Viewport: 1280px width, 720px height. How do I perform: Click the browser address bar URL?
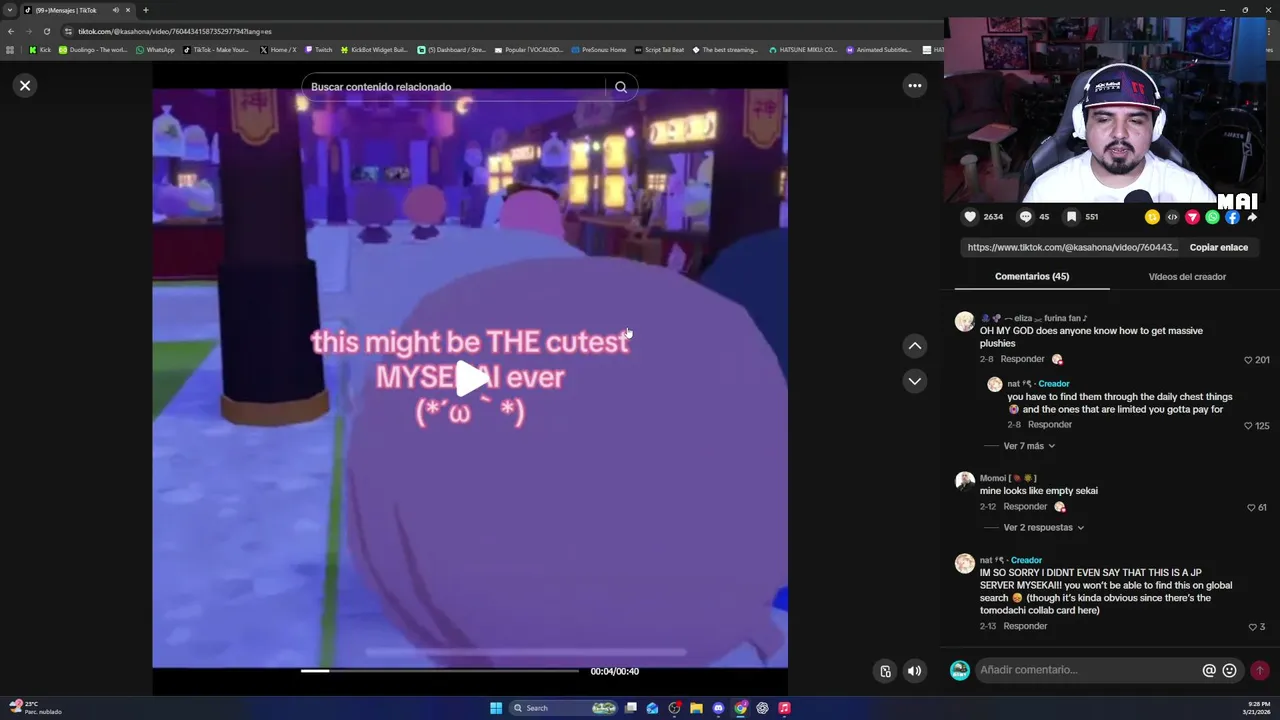[175, 31]
